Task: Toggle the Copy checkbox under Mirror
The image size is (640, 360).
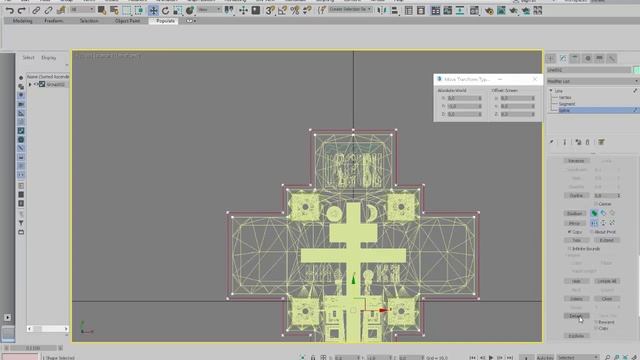Action: pos(569,232)
